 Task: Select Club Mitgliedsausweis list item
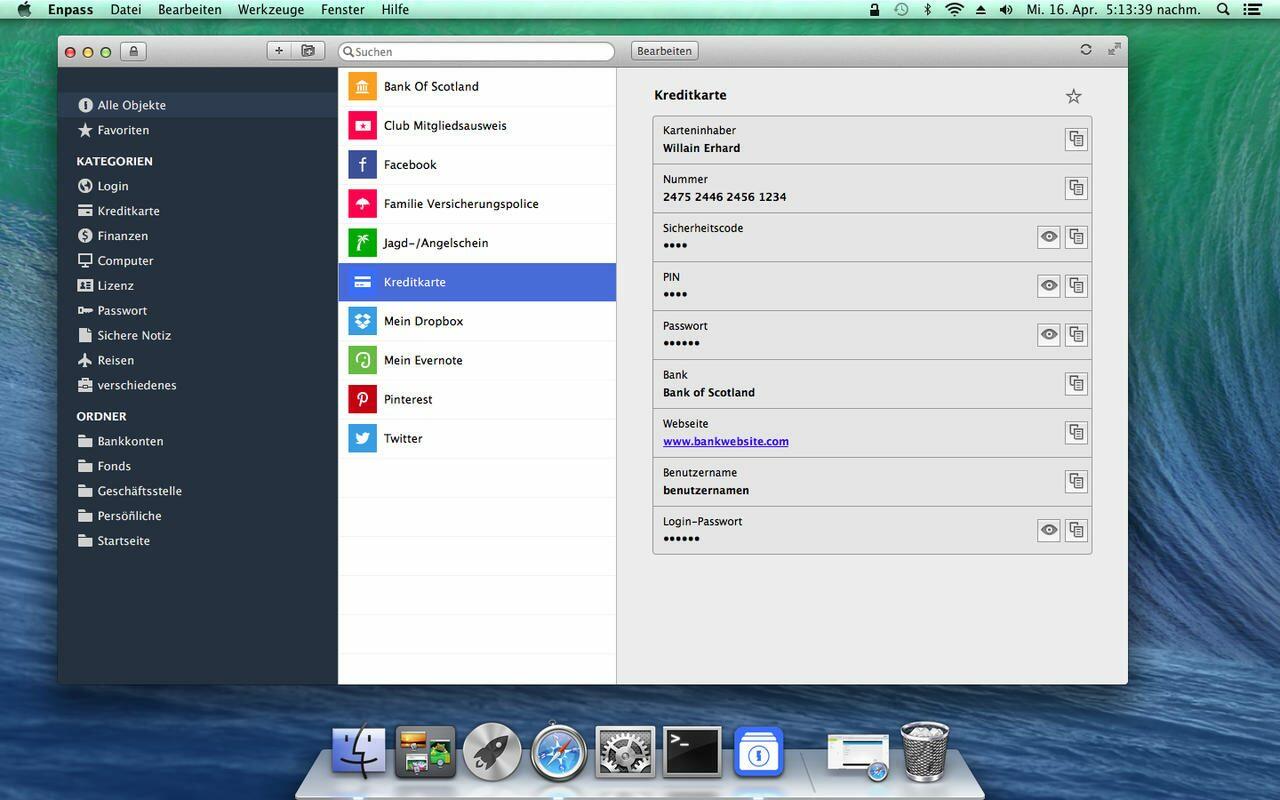click(477, 126)
